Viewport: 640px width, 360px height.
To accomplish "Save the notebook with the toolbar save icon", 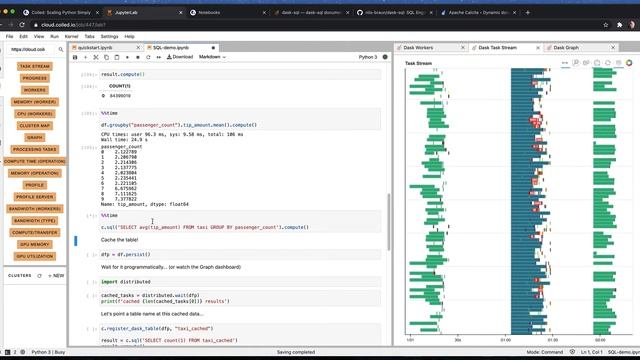I will click(x=75, y=57).
